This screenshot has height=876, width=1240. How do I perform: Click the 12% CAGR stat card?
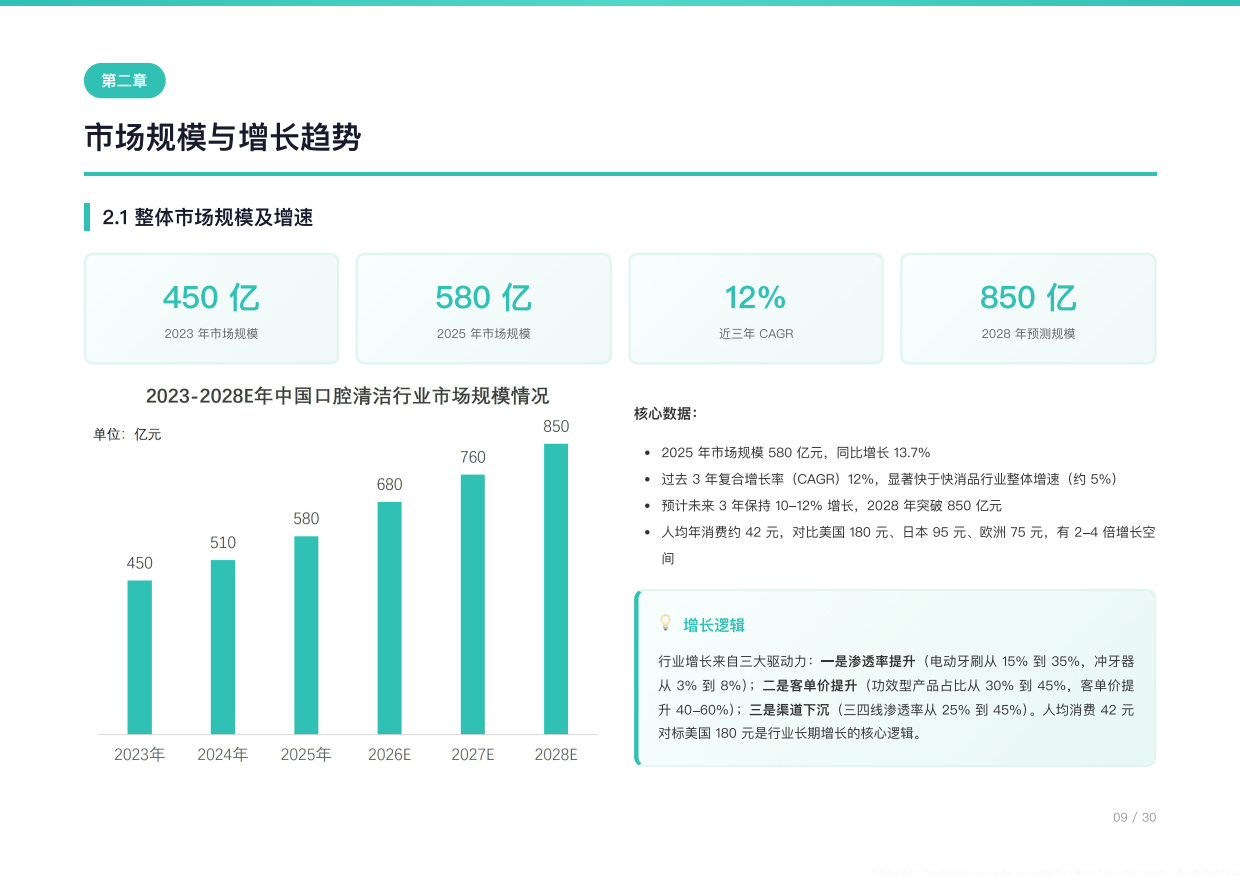coord(756,308)
